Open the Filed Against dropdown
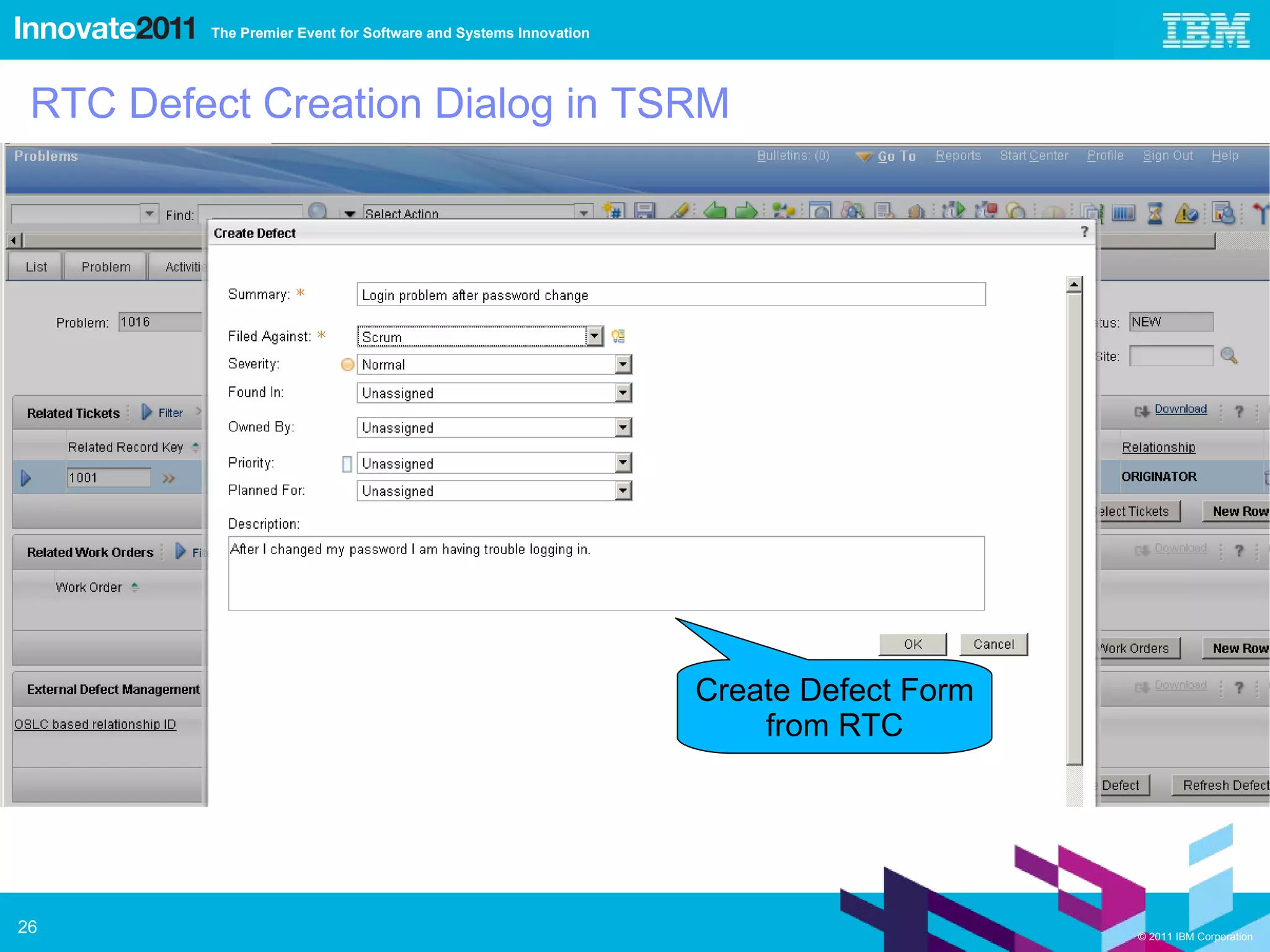This screenshot has height=952, width=1270. [594, 336]
